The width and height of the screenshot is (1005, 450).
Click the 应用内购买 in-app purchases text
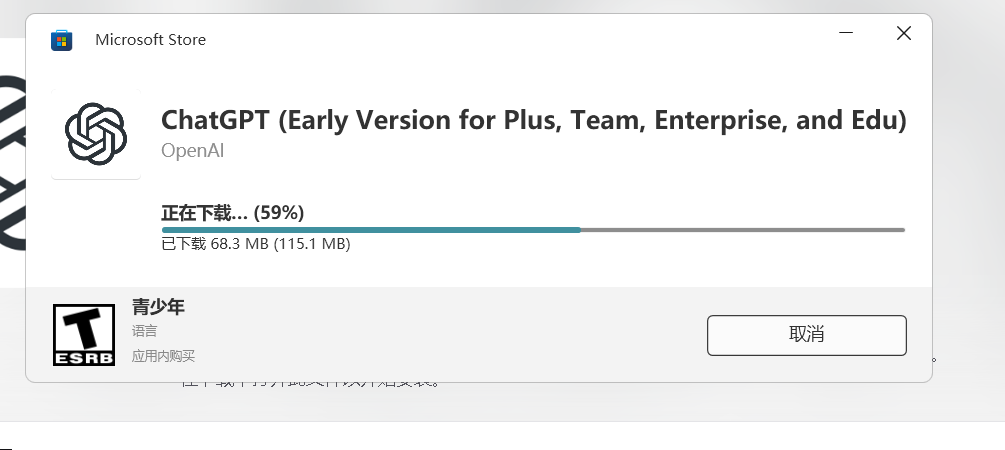tap(163, 356)
